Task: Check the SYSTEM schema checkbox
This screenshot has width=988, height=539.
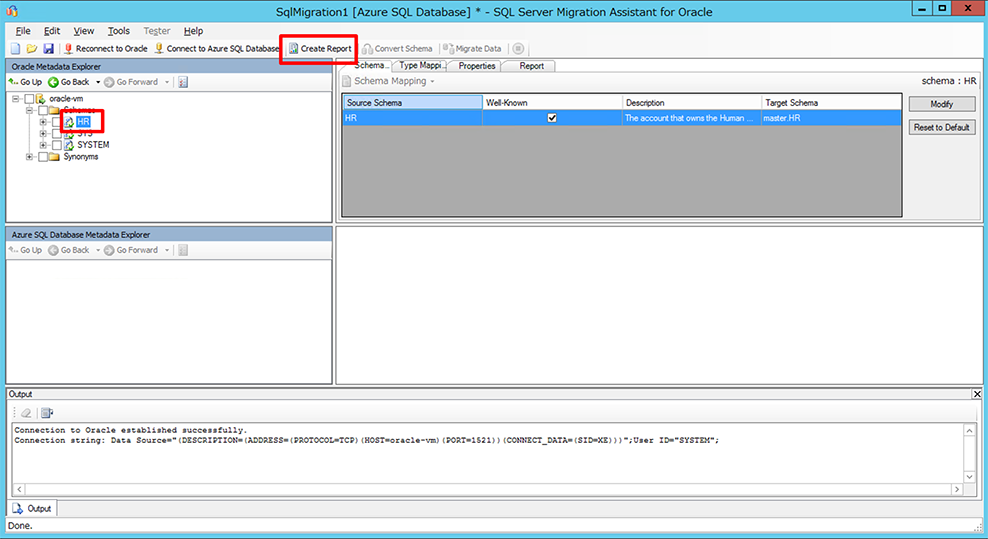Action: (x=57, y=145)
